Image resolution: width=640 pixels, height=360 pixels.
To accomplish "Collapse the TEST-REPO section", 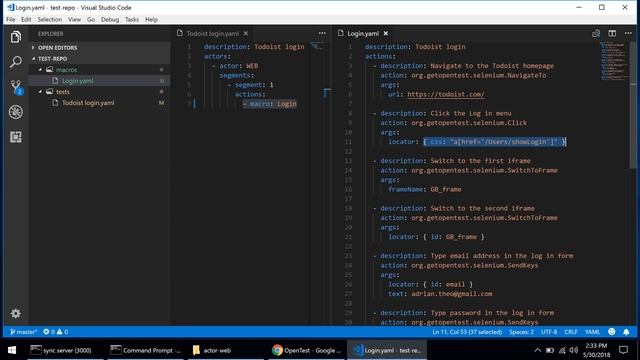I will click(x=100, y=59).
